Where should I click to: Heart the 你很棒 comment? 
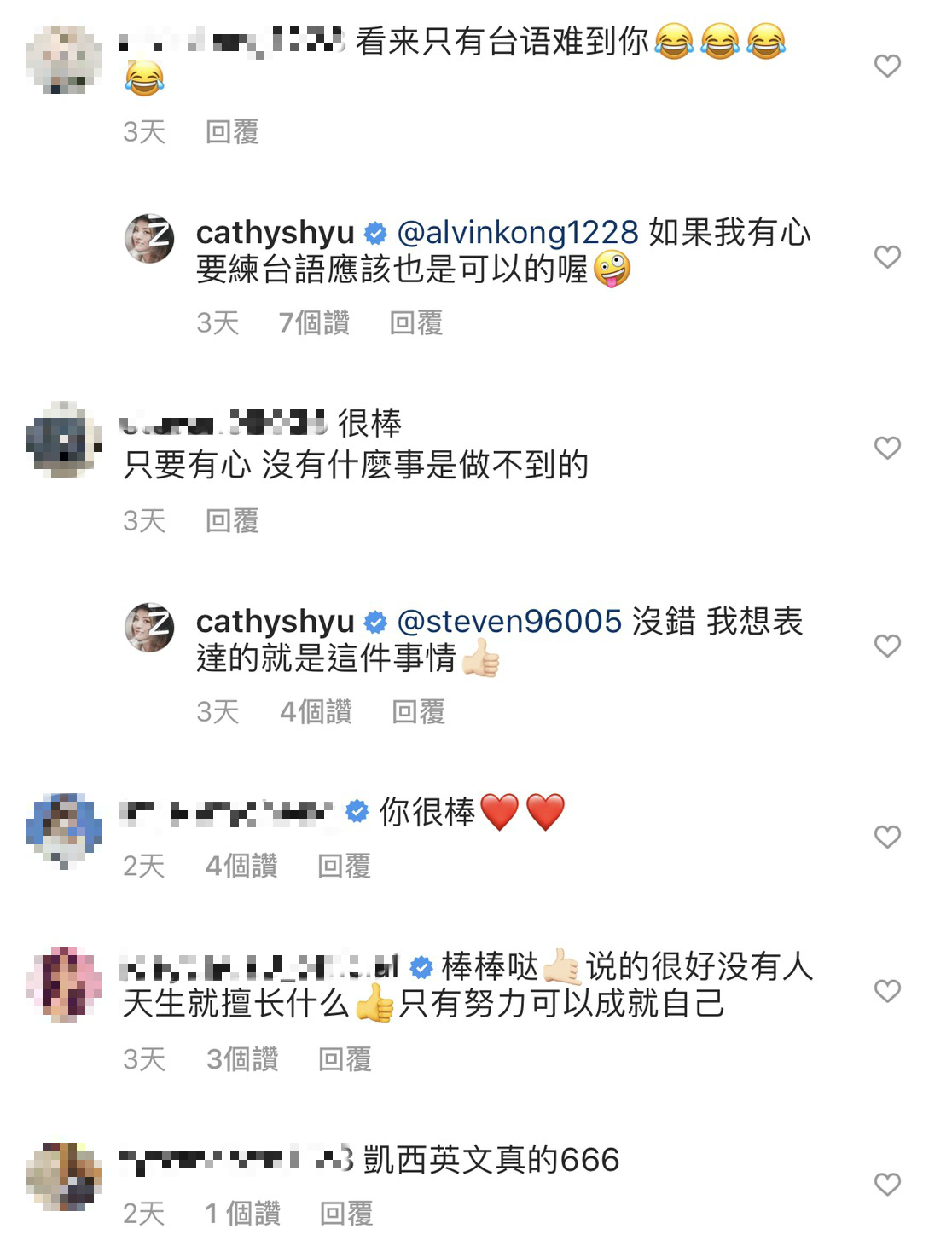point(887,837)
